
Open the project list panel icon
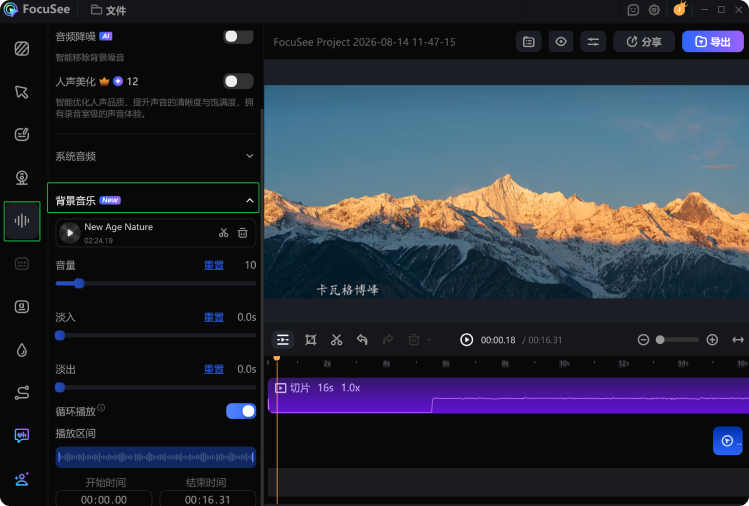[x=529, y=42]
